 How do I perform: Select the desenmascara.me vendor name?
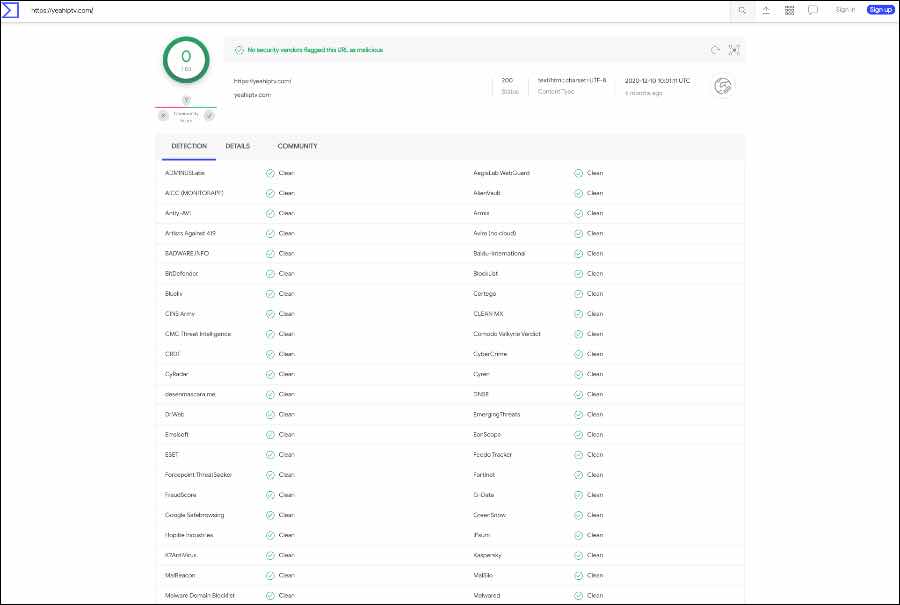tap(190, 394)
